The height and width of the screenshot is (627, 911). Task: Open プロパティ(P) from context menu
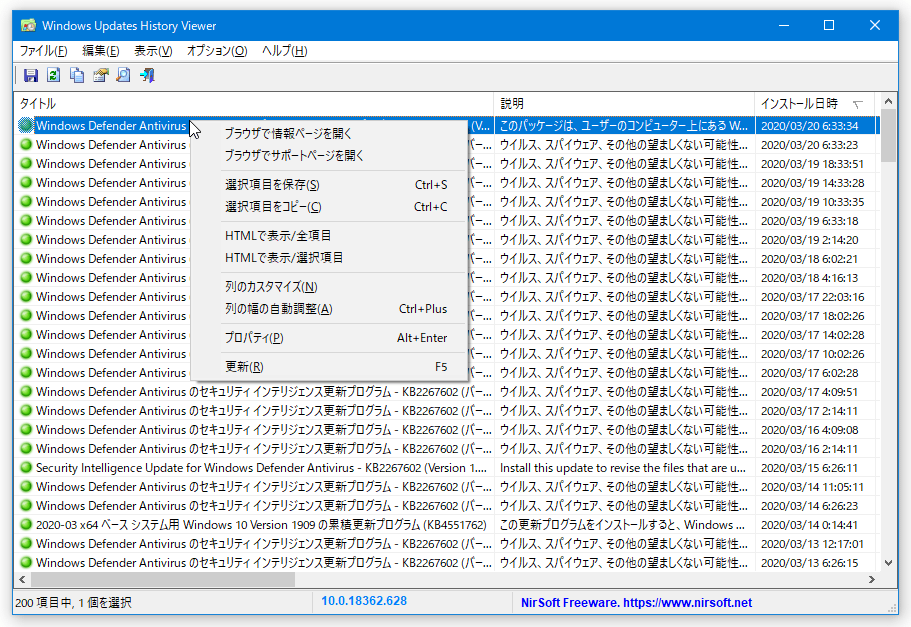click(329, 338)
